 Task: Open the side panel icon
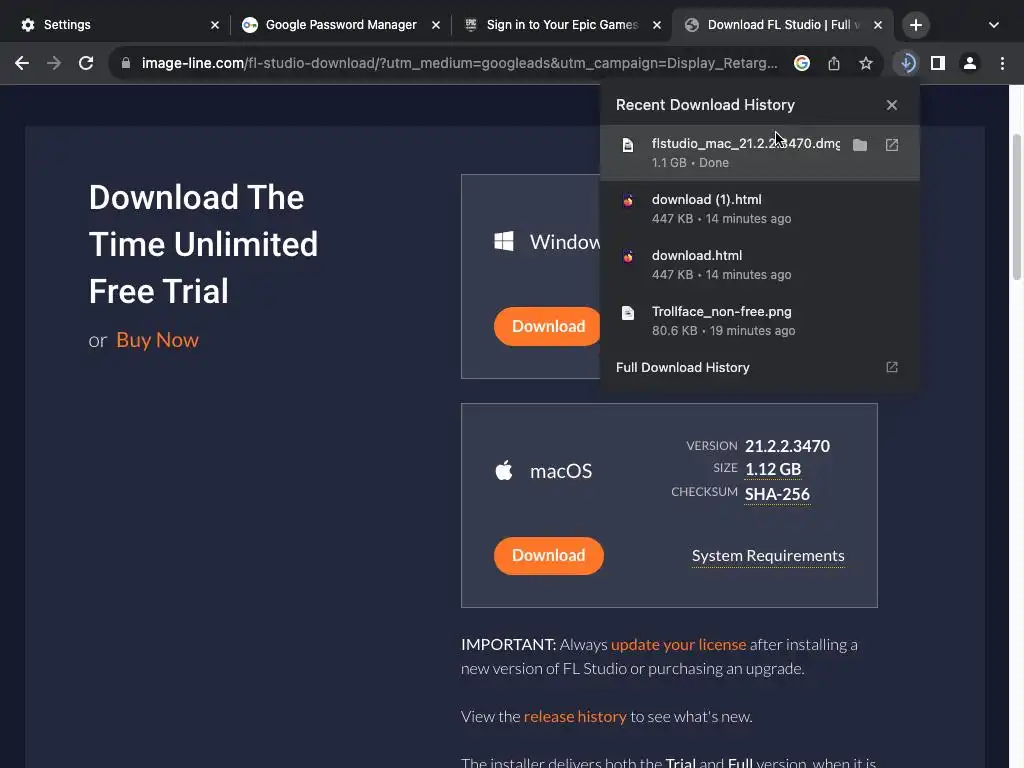click(938, 63)
